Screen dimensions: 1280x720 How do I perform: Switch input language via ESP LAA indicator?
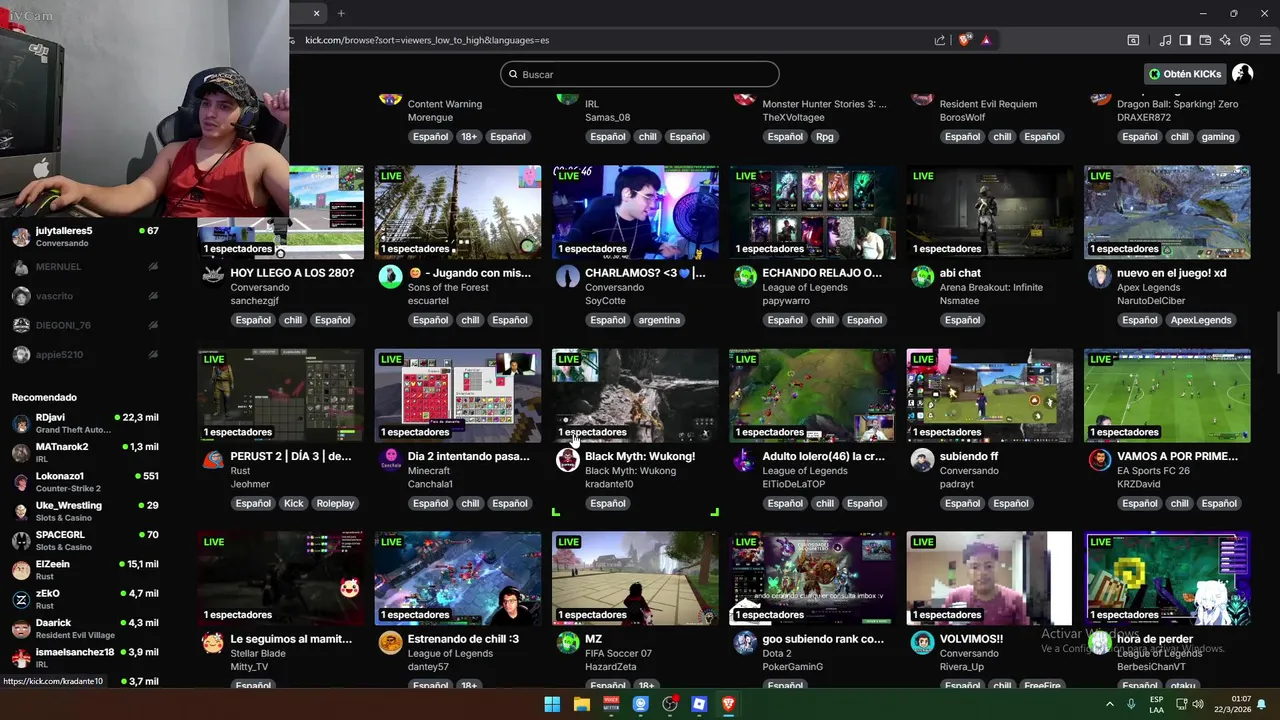pyautogui.click(x=1156, y=704)
